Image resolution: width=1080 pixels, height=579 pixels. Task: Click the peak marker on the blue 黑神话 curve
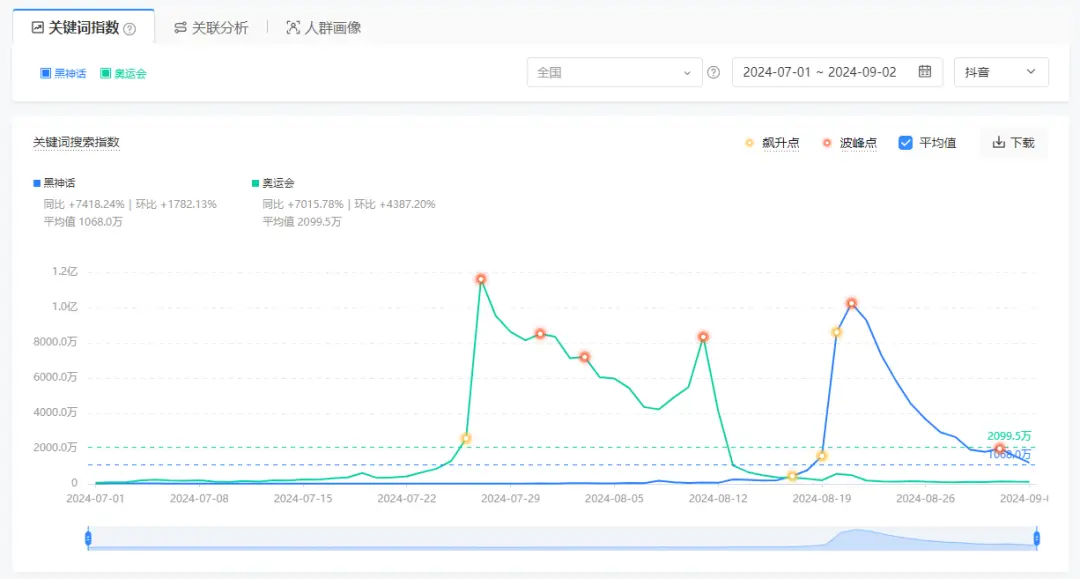[851, 302]
